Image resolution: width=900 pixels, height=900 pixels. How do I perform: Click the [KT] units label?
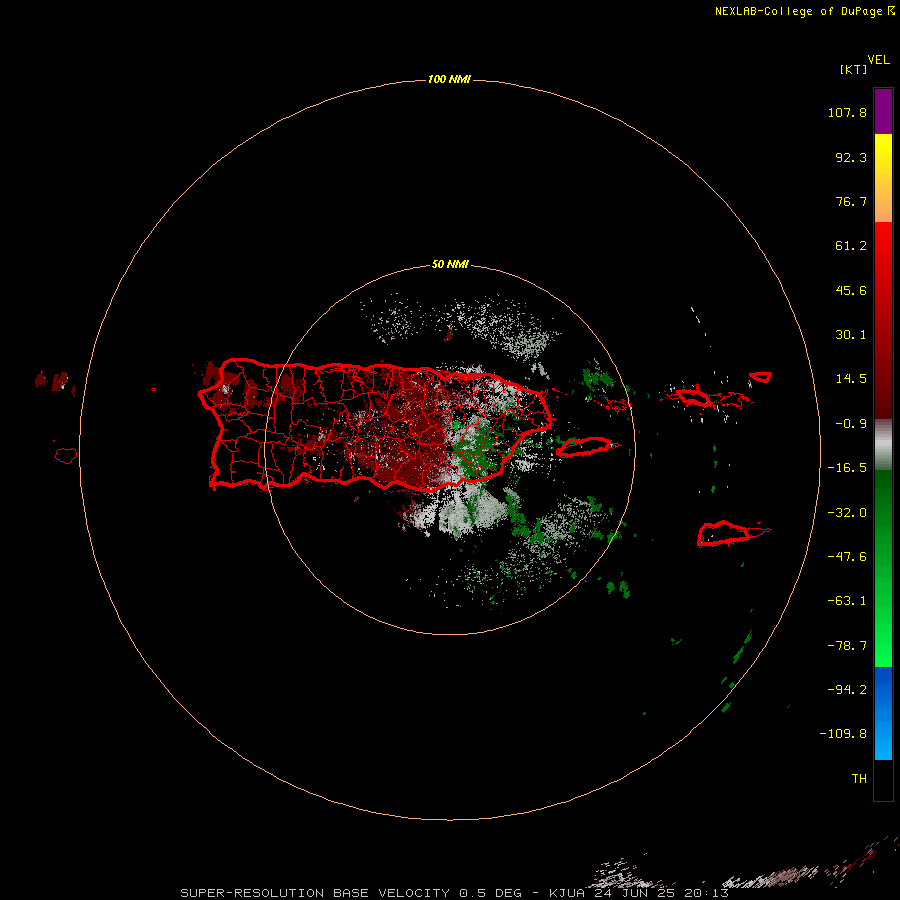[854, 69]
